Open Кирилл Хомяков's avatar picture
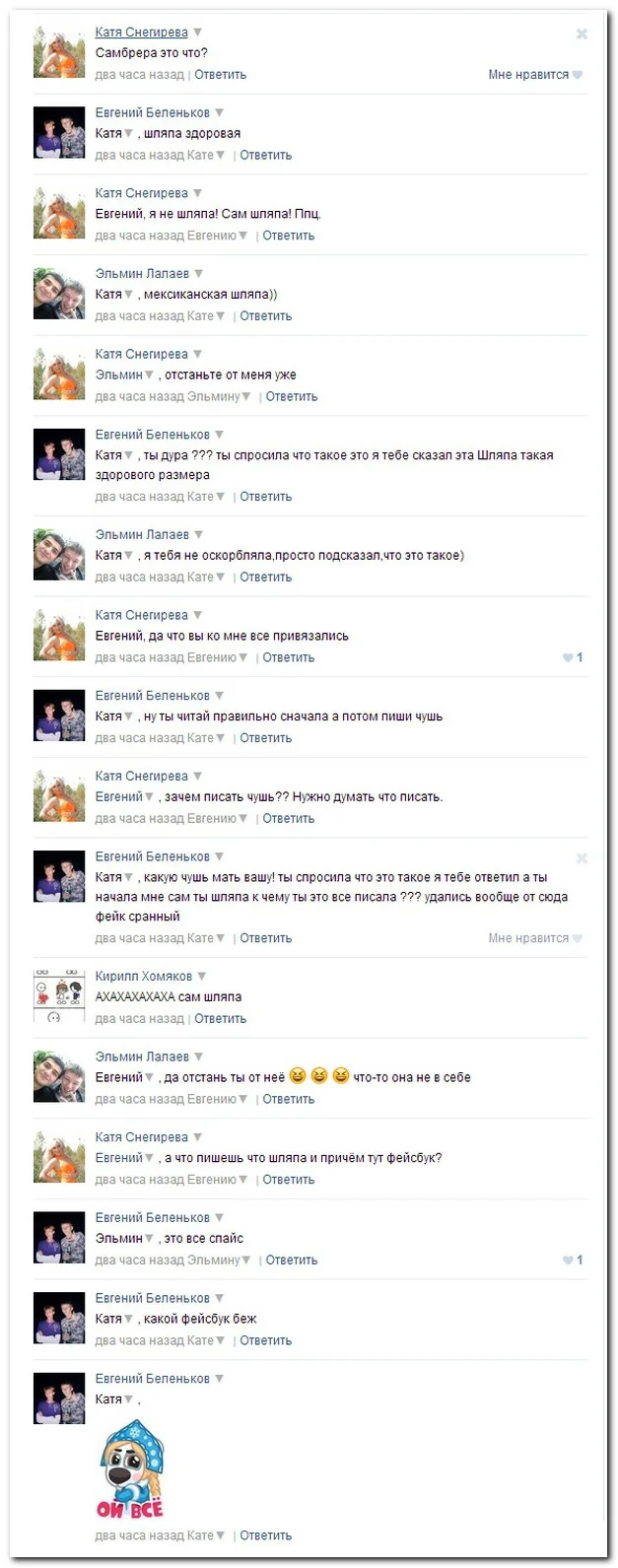618x1568 pixels. coord(59,996)
